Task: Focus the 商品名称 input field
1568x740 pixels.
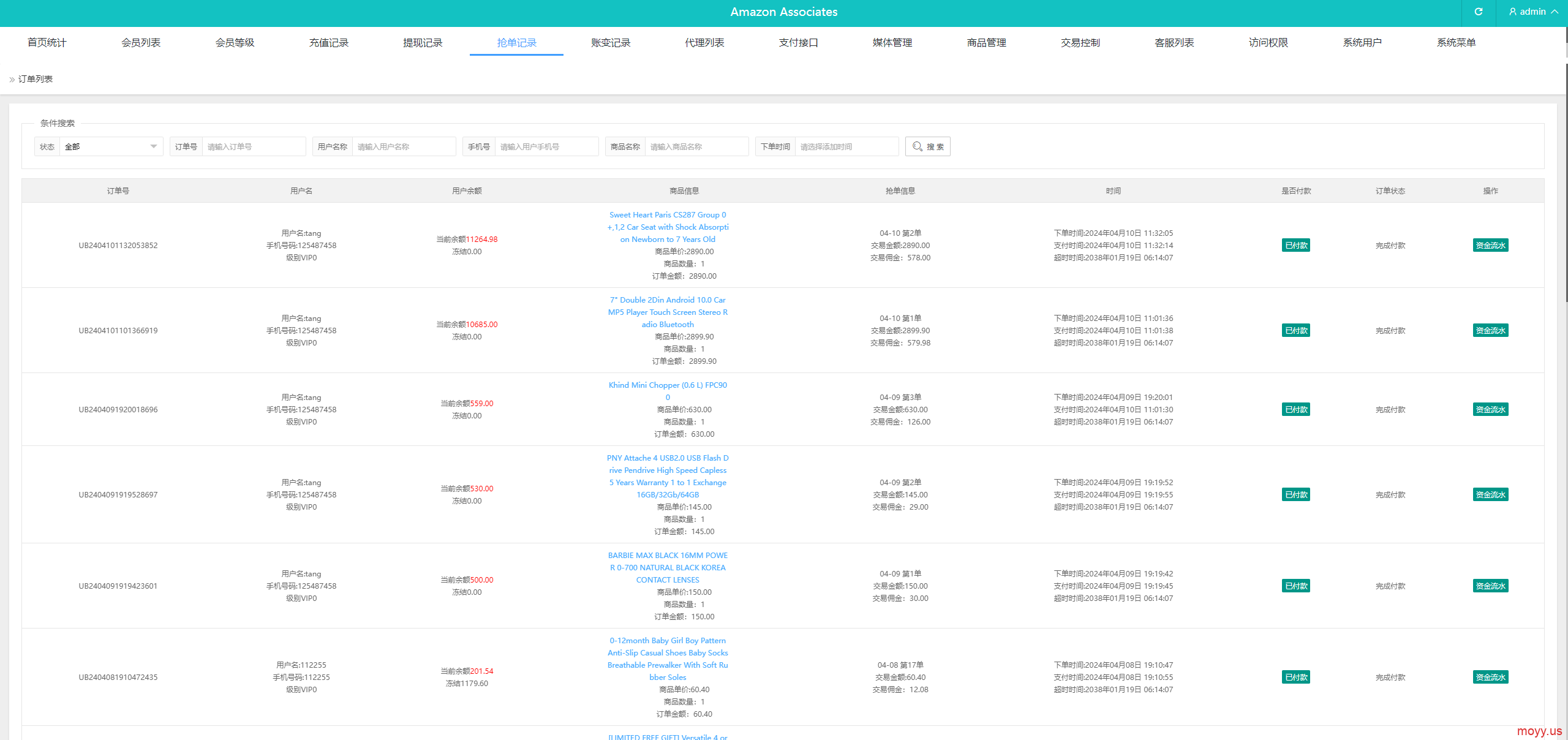Action: click(696, 146)
